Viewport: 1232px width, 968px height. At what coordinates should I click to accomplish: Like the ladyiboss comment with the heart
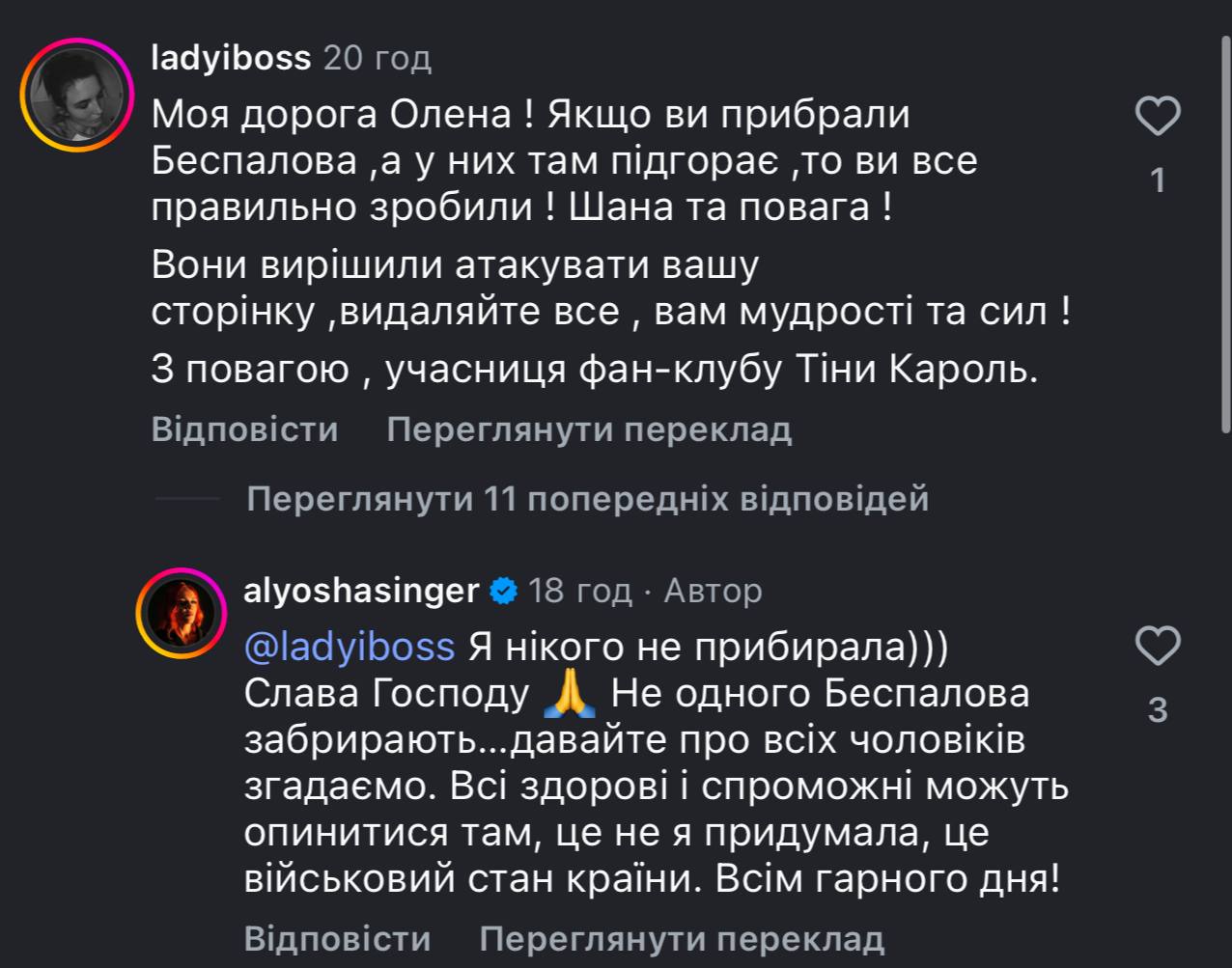[x=1157, y=118]
